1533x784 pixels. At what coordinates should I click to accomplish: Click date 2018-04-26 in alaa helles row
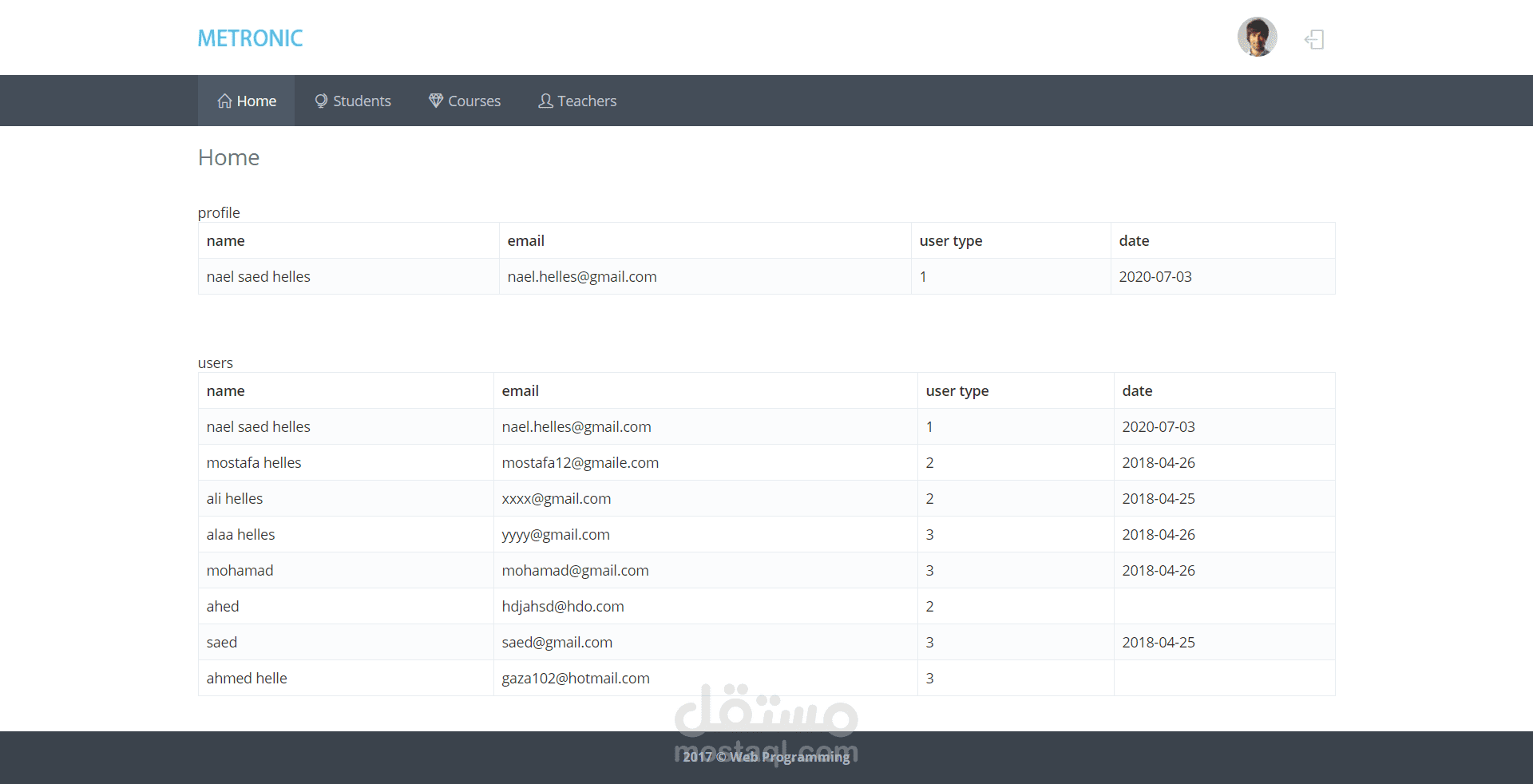click(x=1159, y=535)
